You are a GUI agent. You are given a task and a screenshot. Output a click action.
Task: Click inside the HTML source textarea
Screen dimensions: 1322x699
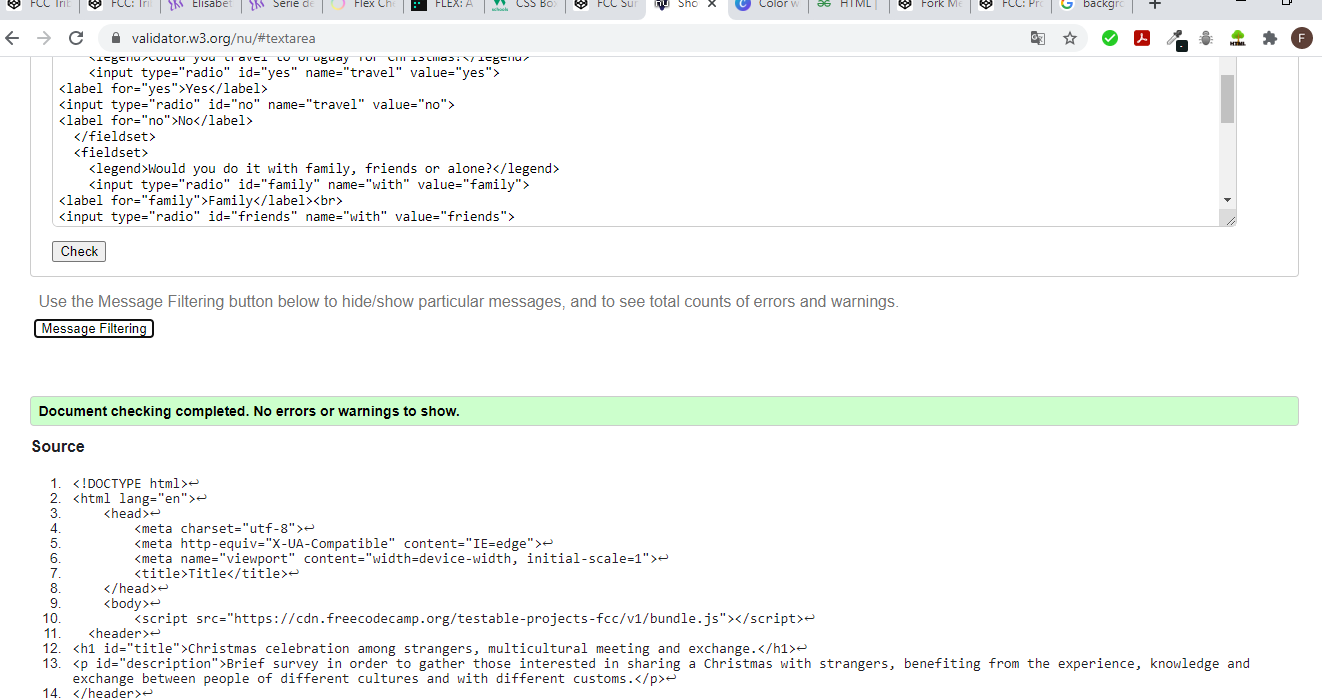point(636,140)
